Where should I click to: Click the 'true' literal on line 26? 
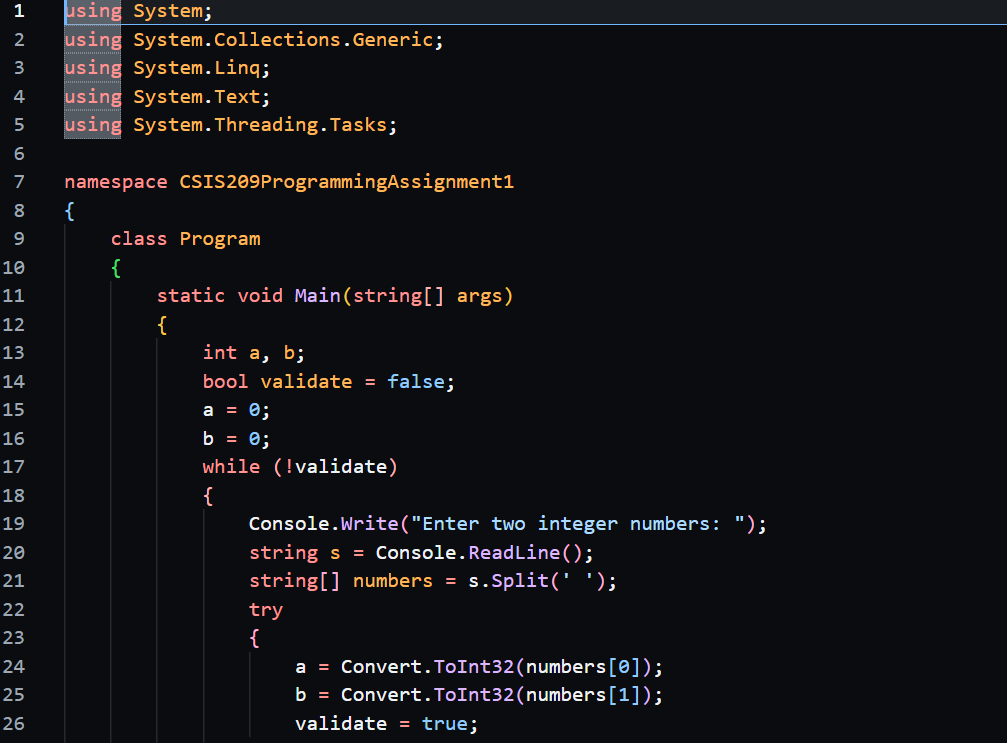pyautogui.click(x=444, y=723)
